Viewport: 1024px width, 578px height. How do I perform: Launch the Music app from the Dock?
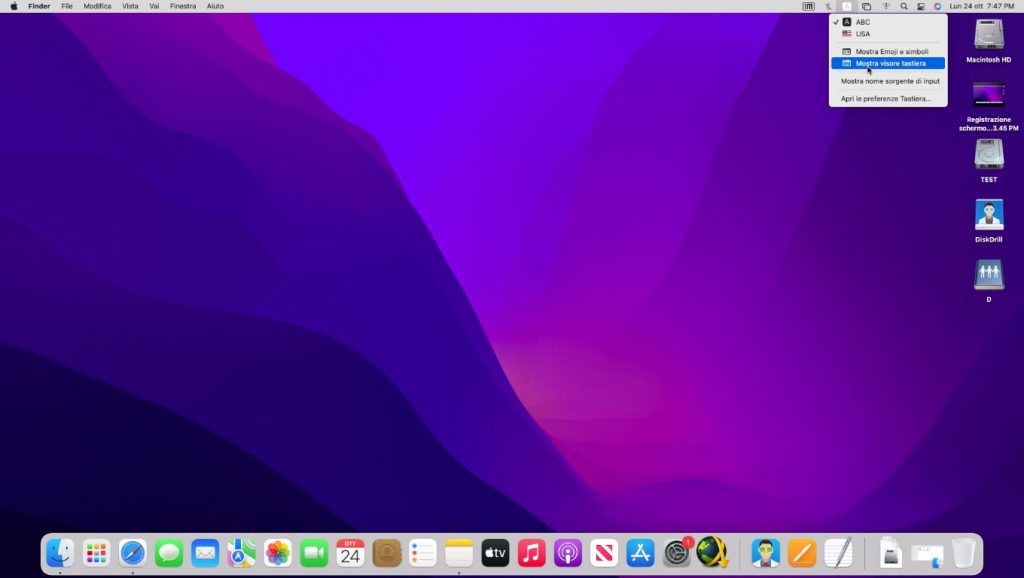click(x=531, y=552)
